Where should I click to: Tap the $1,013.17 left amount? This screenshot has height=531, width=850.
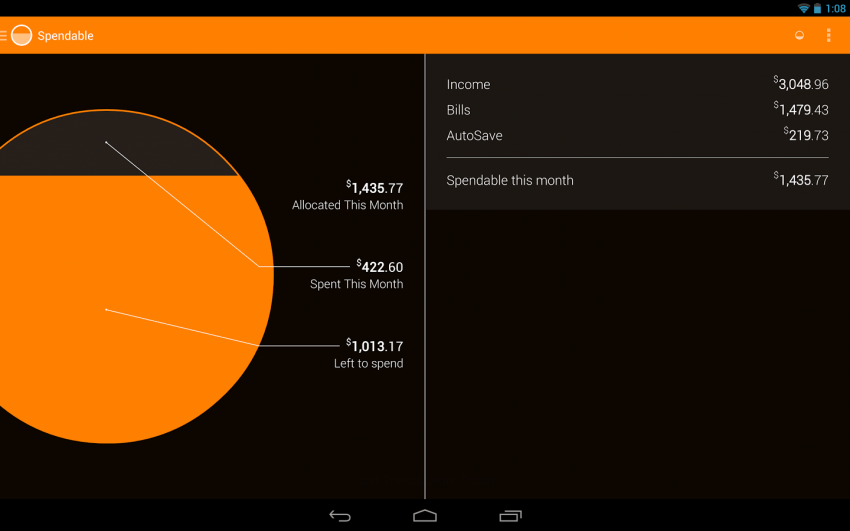coord(375,346)
